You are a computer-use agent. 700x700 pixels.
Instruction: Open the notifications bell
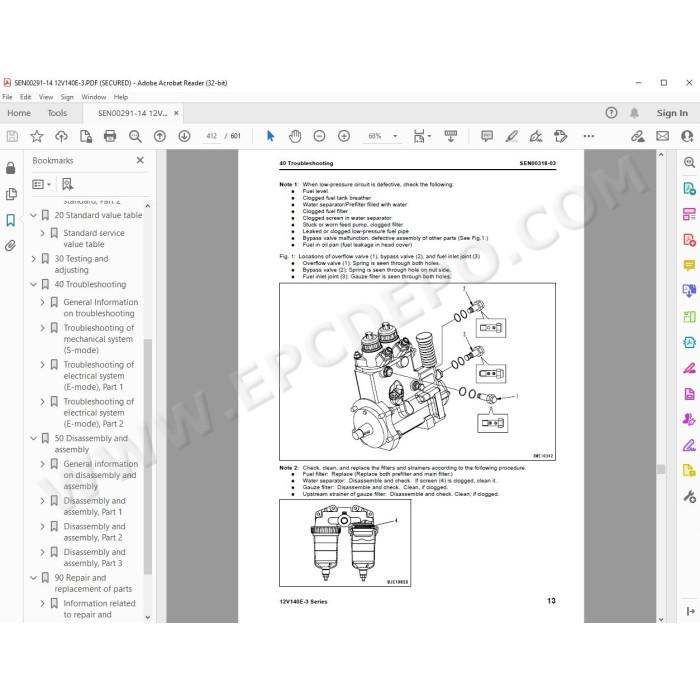(x=634, y=113)
